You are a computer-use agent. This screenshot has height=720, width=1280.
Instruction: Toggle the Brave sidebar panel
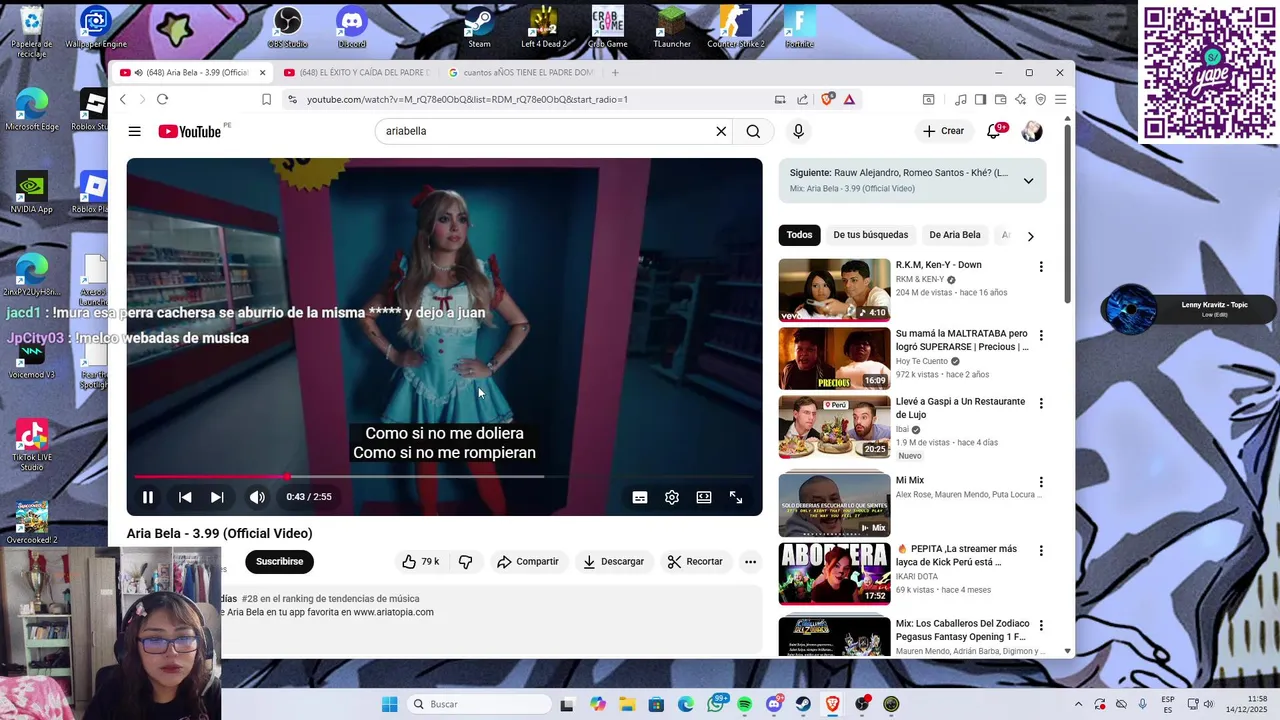click(981, 99)
